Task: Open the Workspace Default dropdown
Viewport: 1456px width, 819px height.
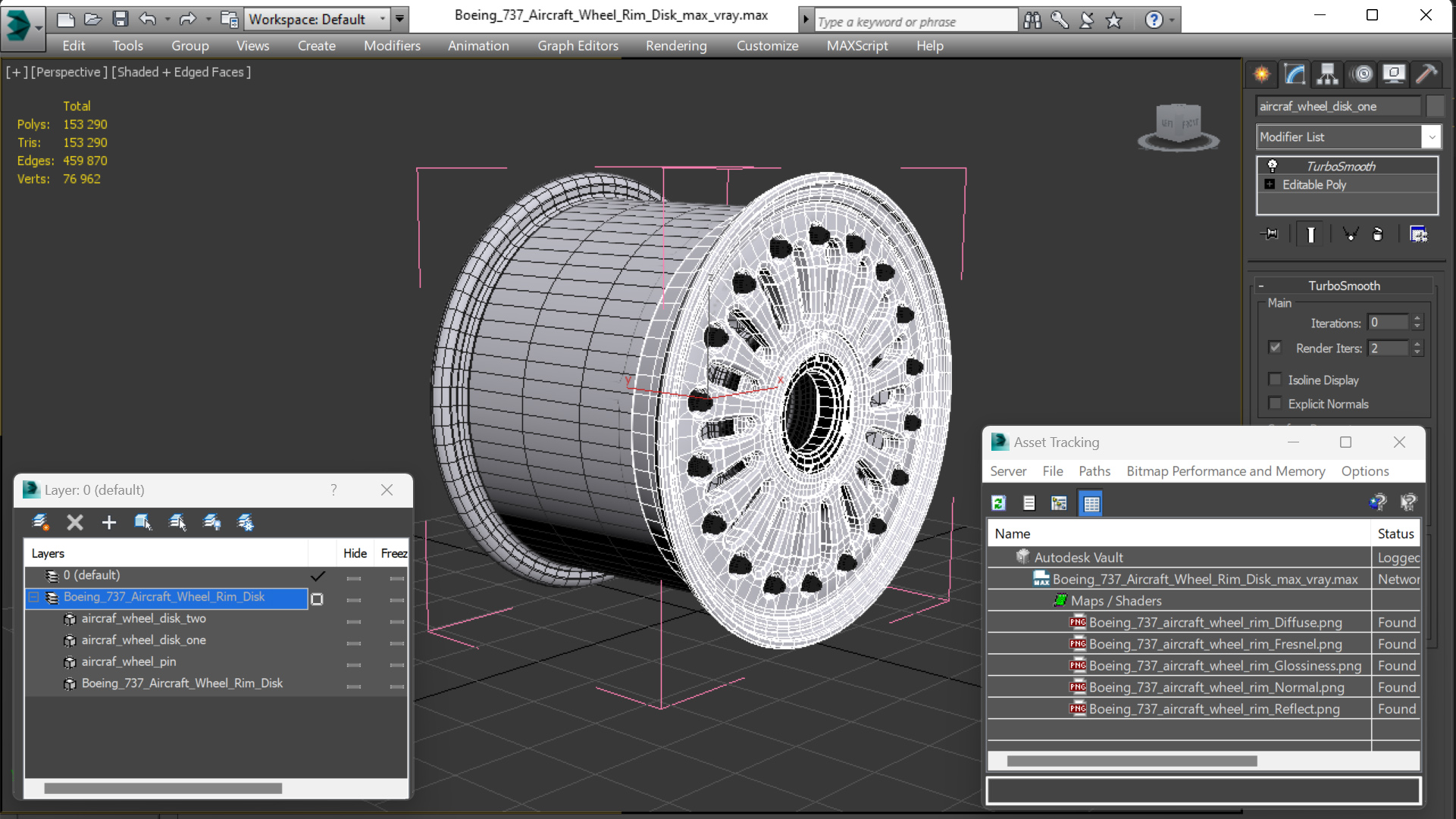Action: coord(382,19)
